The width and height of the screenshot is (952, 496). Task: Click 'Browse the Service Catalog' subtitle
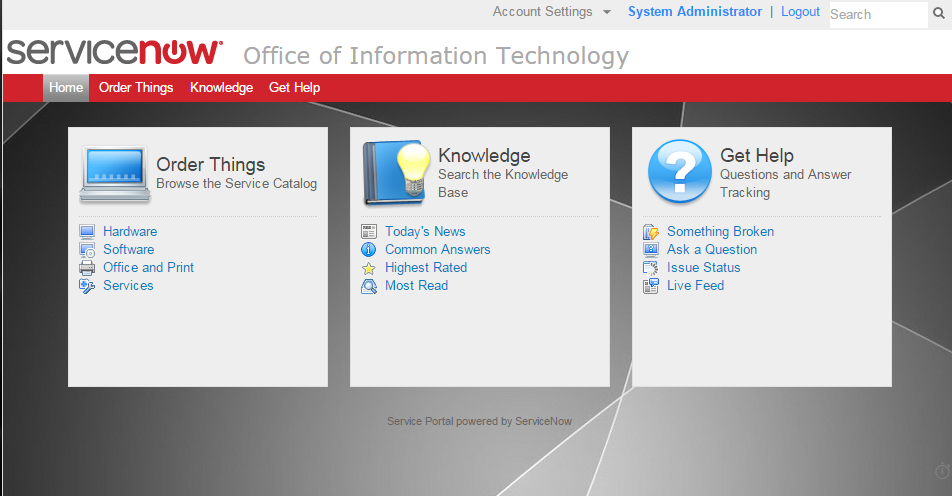point(236,183)
